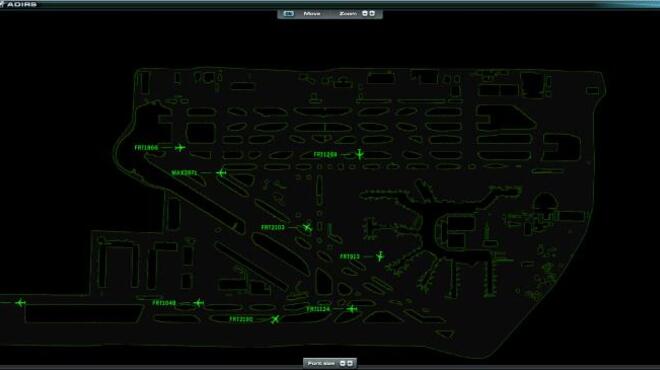Click the Move label in top toolbar
This screenshot has height=370, width=660.
point(312,13)
